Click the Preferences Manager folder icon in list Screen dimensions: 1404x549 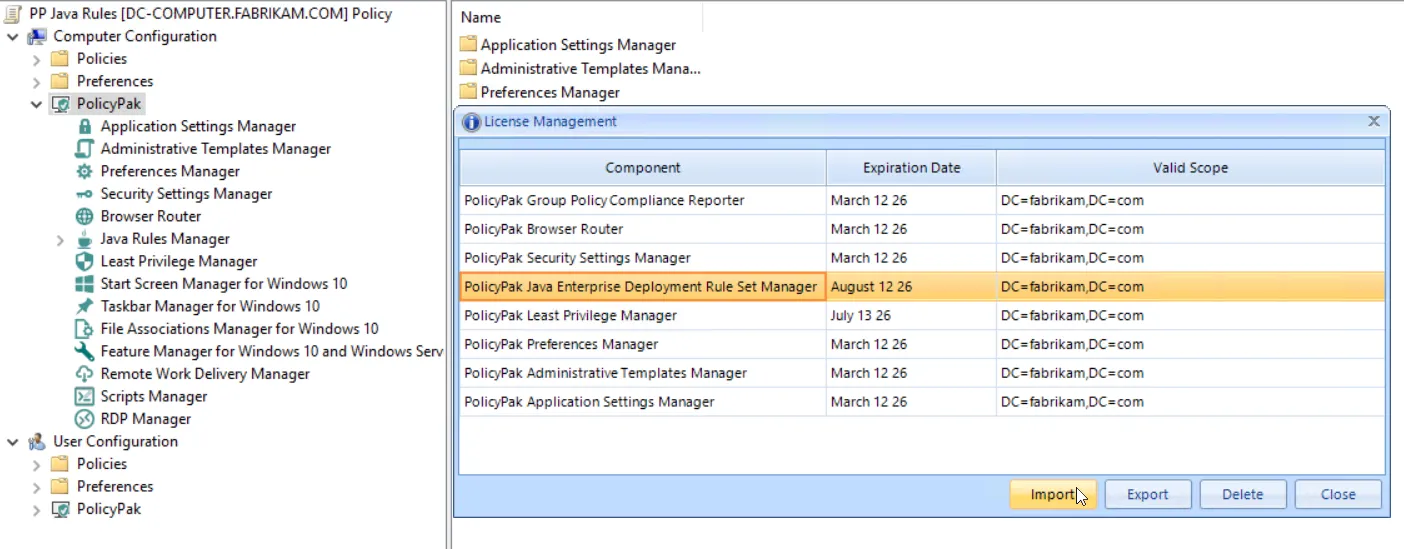[x=468, y=91]
